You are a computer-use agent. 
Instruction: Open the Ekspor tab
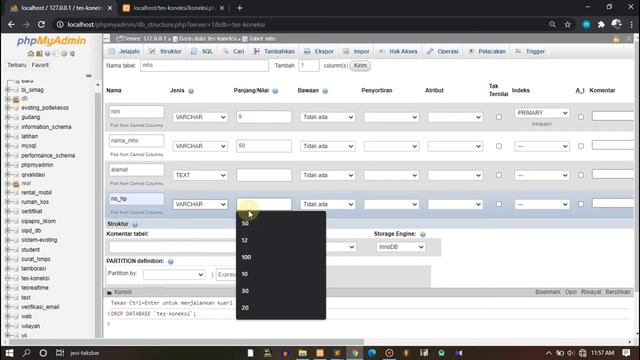point(319,51)
